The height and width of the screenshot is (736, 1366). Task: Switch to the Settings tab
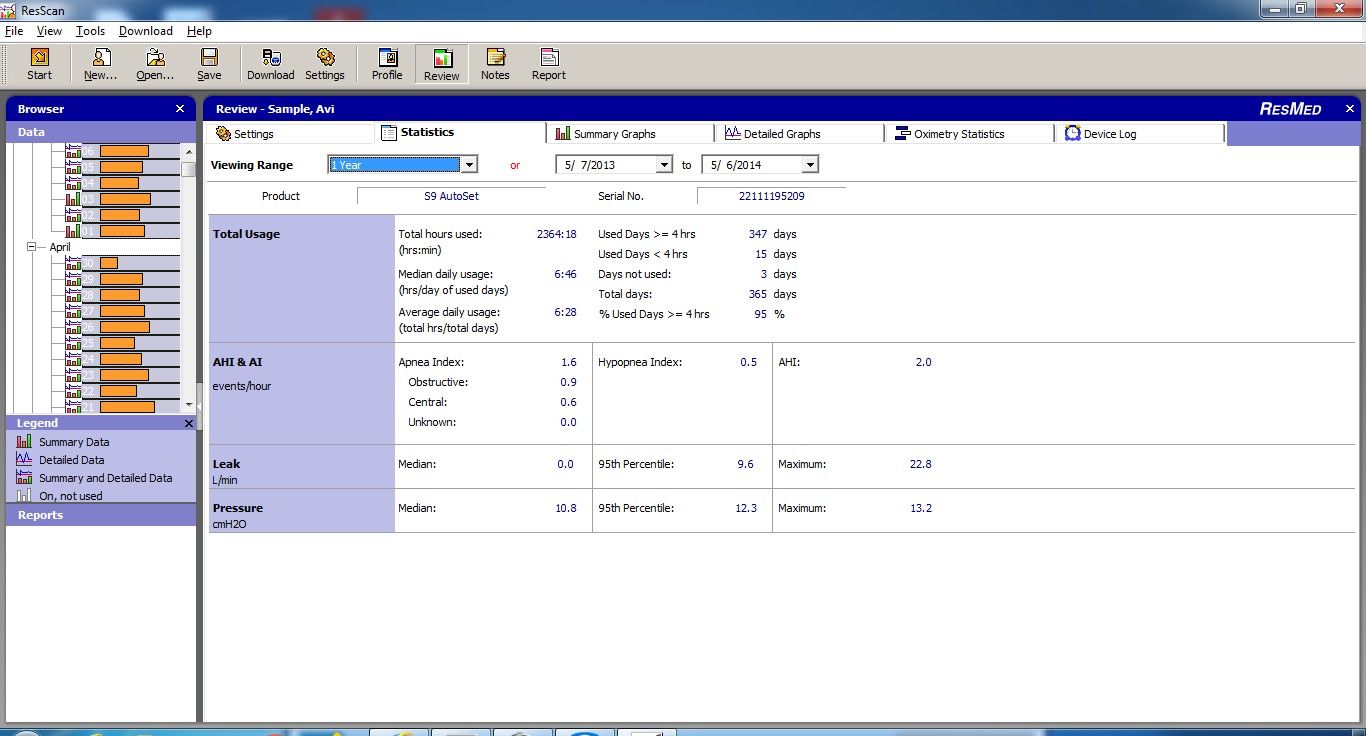click(x=291, y=133)
